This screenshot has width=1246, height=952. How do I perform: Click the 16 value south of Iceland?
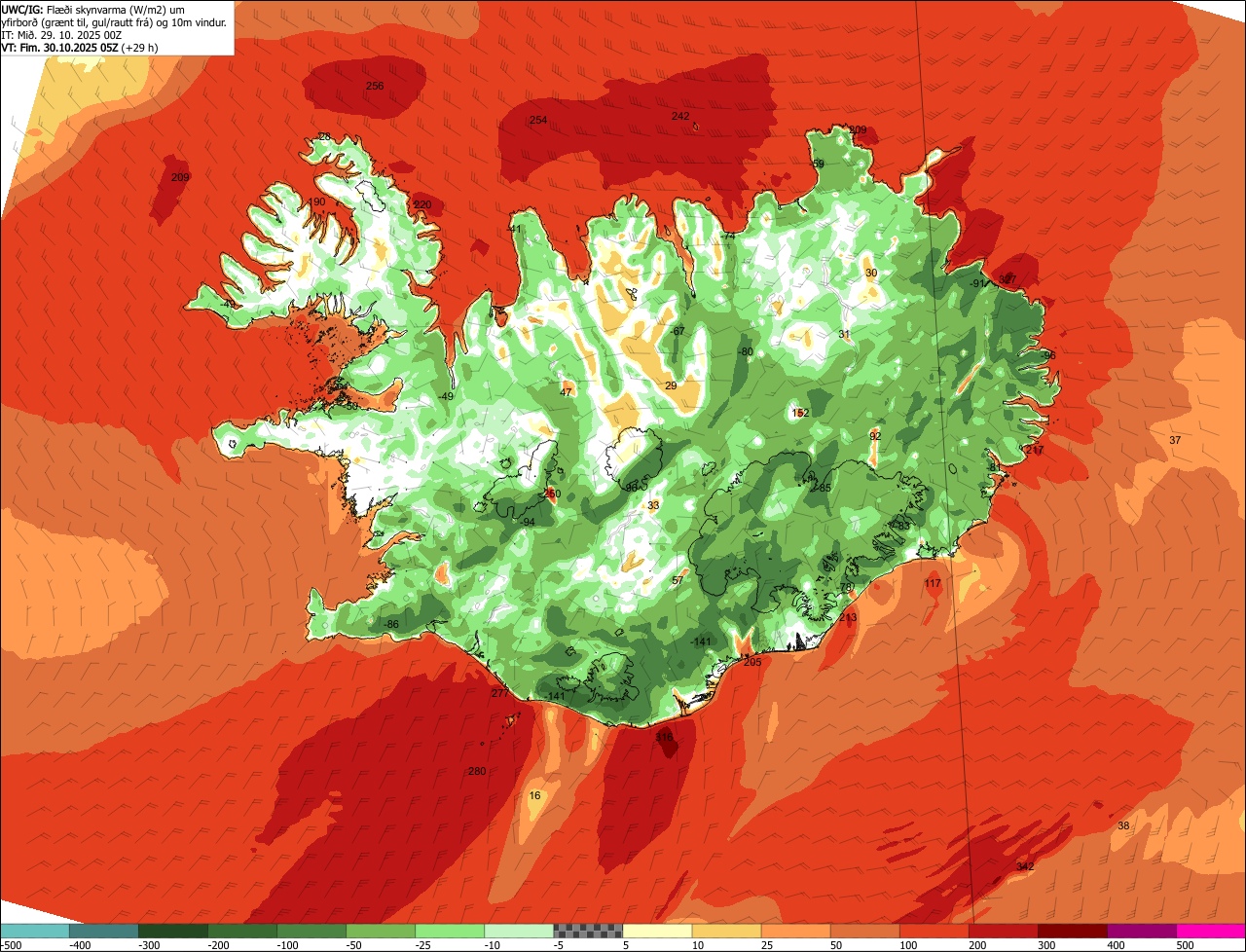pos(534,795)
